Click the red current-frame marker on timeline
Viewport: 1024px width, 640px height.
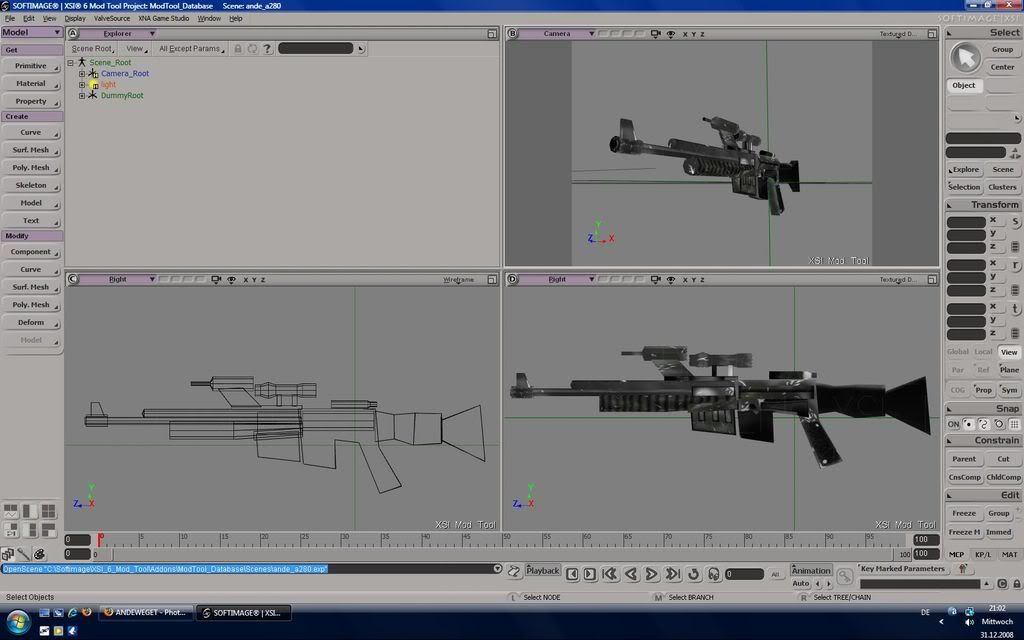[100, 539]
